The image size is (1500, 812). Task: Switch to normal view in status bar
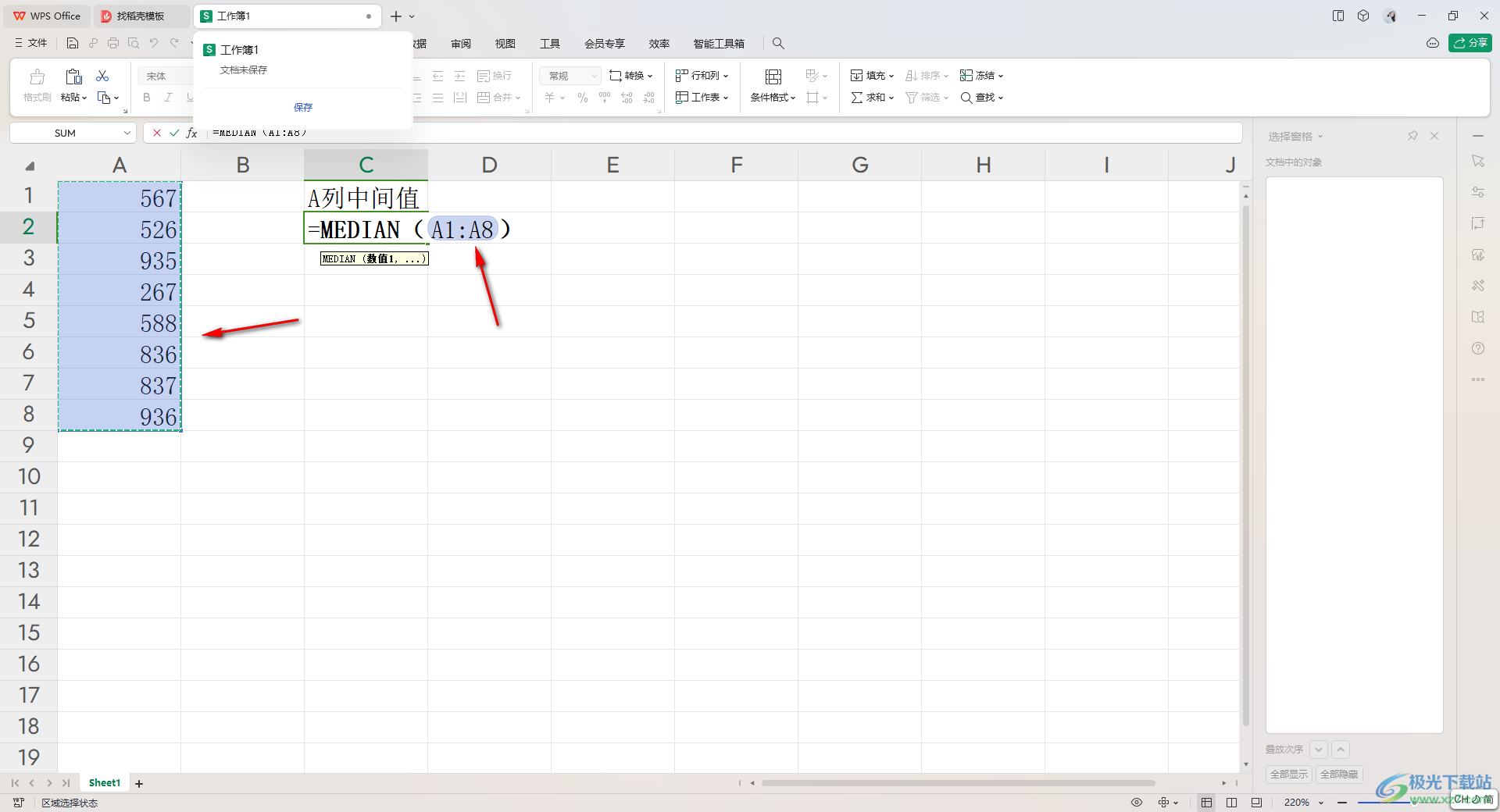point(1207,803)
